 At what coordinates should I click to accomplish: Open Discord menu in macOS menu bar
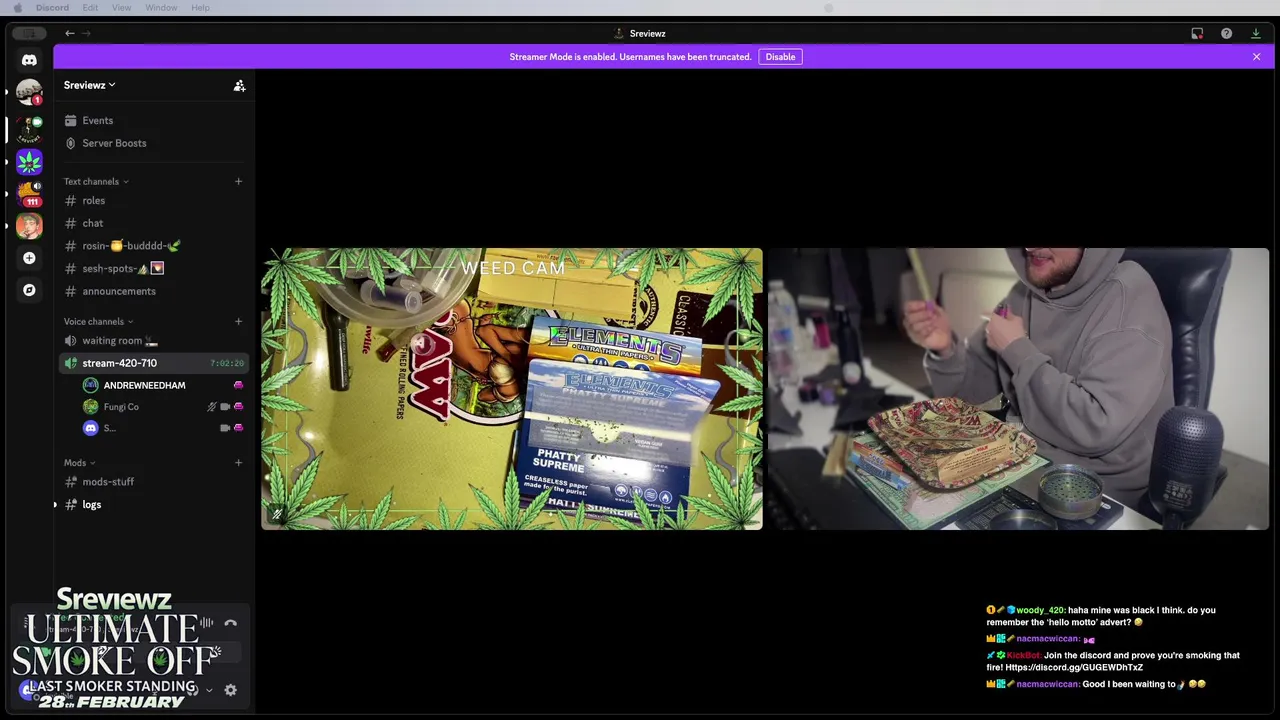pyautogui.click(x=52, y=8)
